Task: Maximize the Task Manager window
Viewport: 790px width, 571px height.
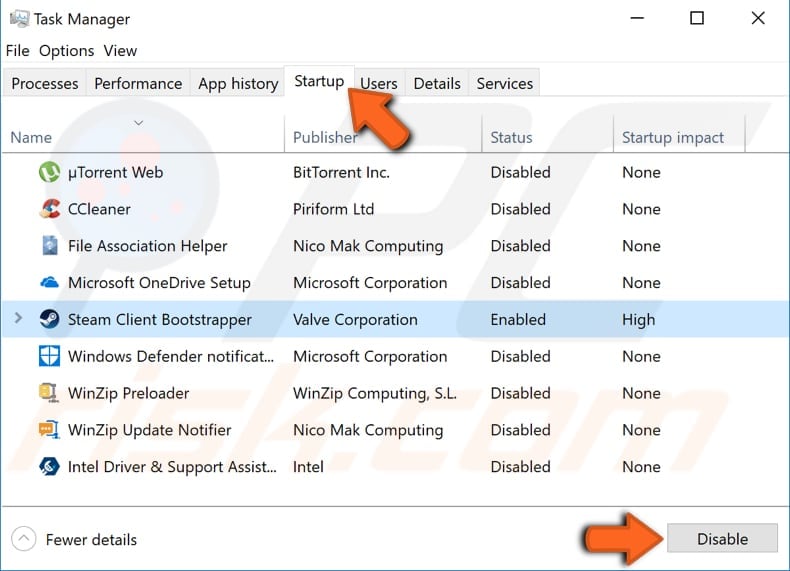Action: coord(697,18)
